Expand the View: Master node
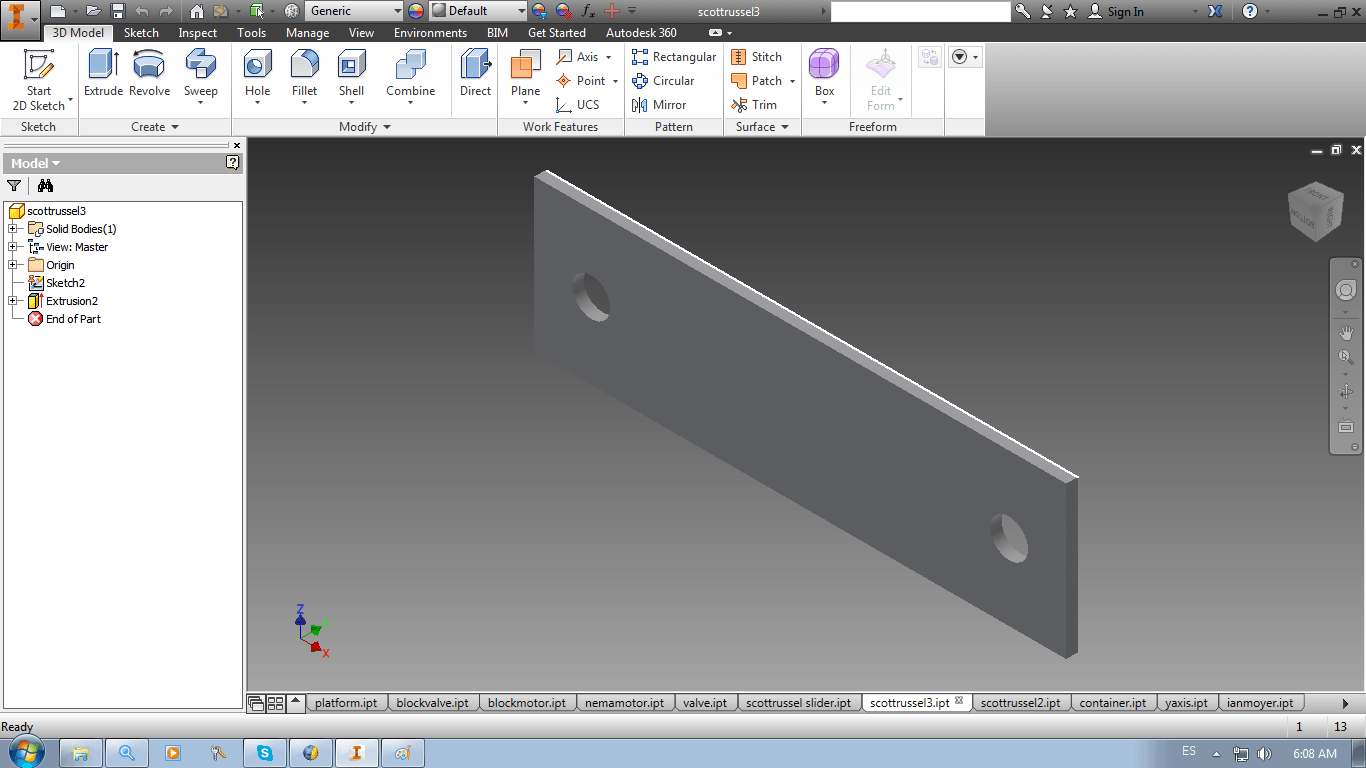Viewport: 1366px width, 768px height. point(13,247)
